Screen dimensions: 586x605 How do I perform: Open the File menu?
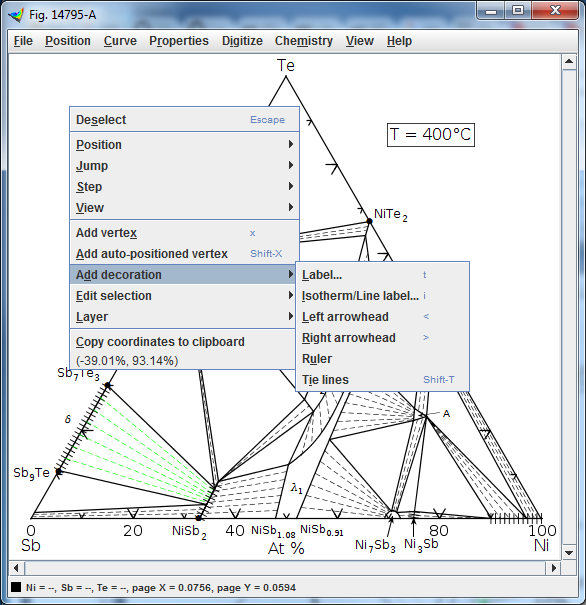(23, 41)
